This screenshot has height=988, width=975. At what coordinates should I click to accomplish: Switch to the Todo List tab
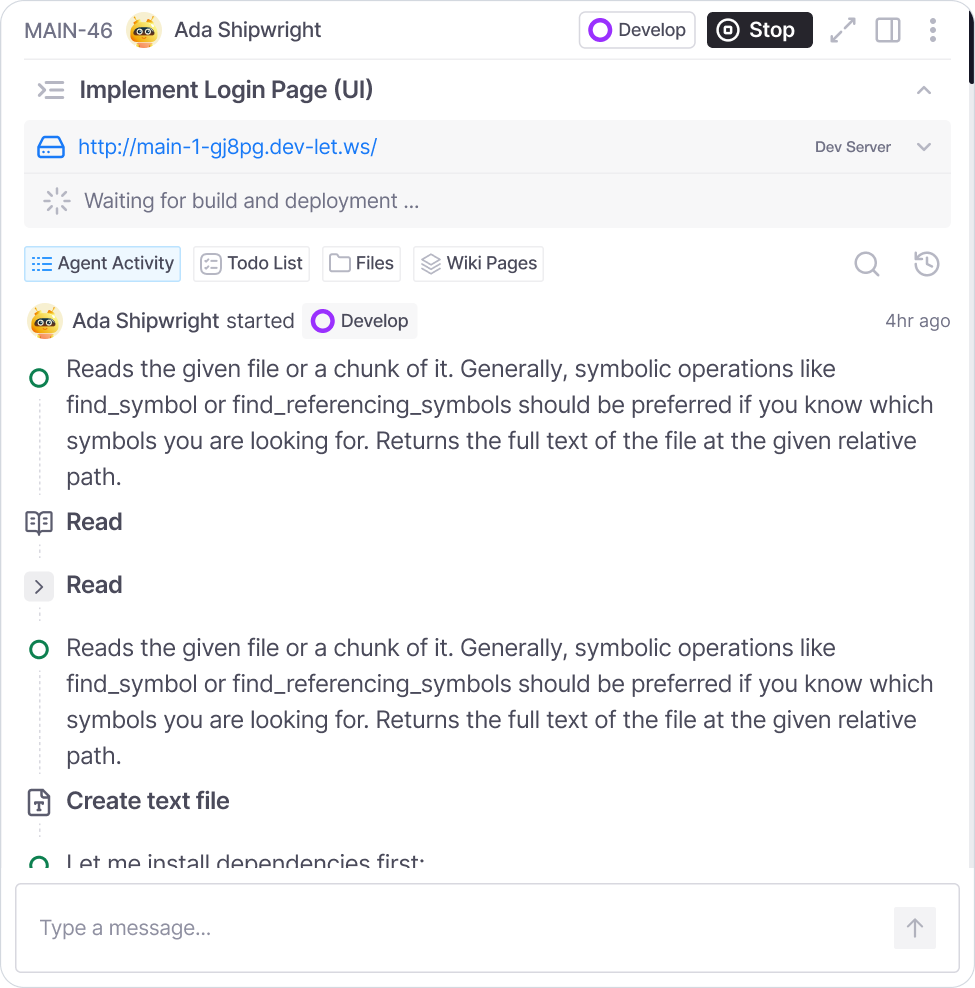point(252,264)
